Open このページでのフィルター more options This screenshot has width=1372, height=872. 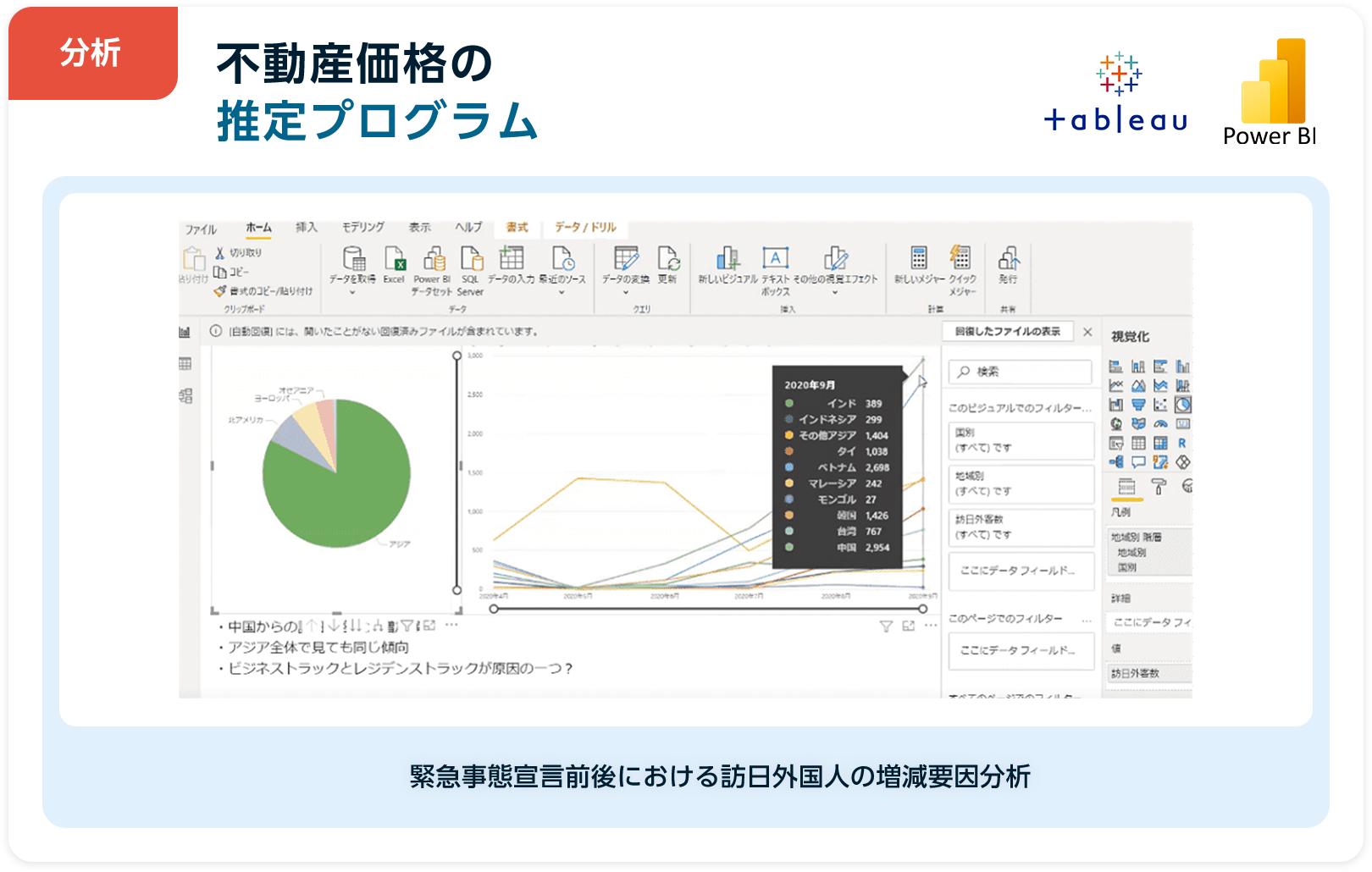pyautogui.click(x=1087, y=620)
